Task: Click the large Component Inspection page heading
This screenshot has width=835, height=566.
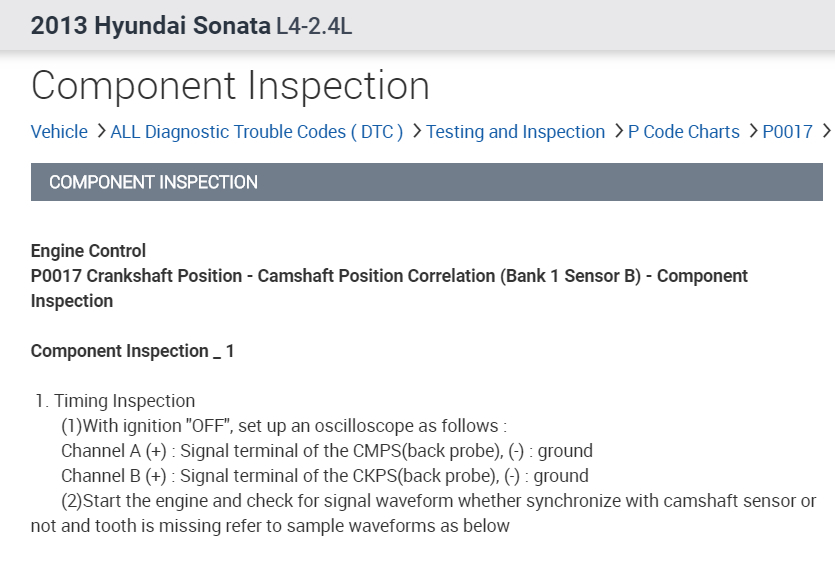Action: click(x=230, y=86)
